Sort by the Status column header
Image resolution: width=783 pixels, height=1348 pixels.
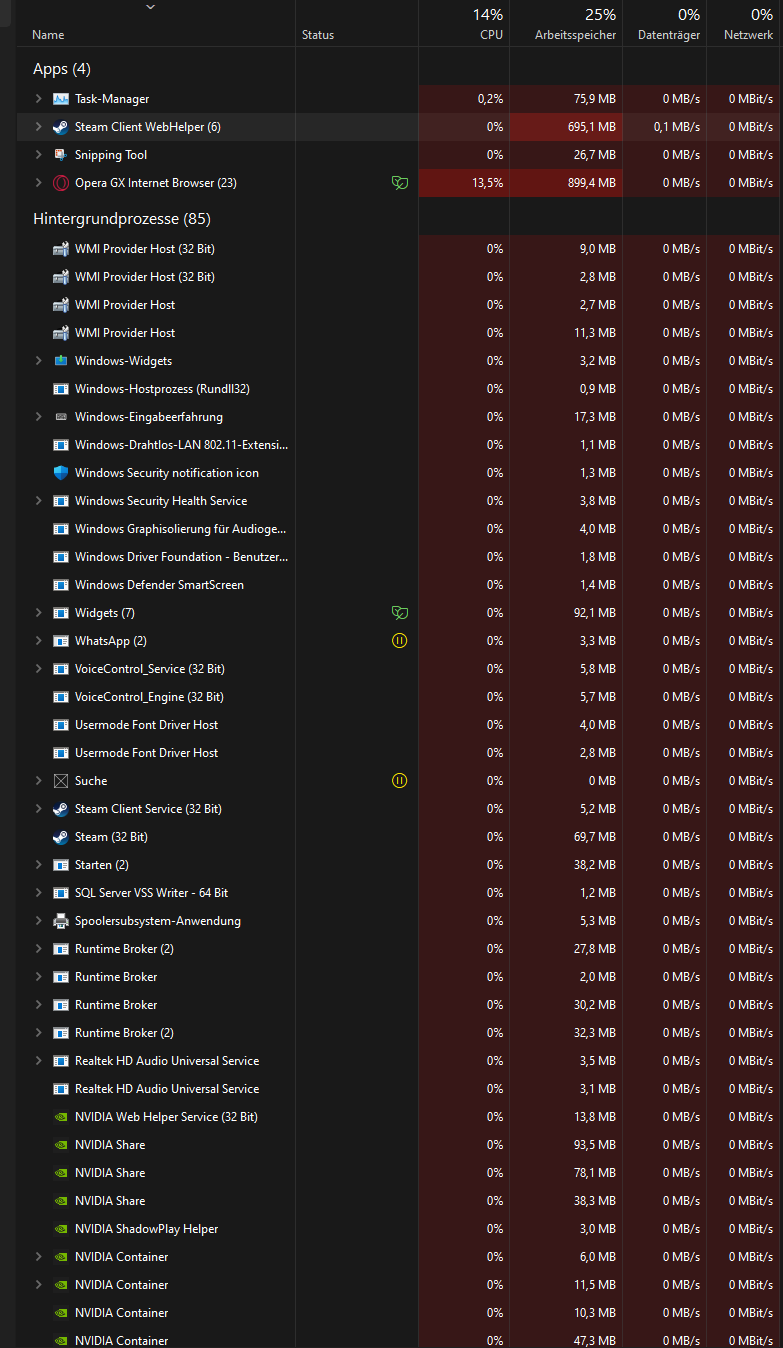point(318,35)
